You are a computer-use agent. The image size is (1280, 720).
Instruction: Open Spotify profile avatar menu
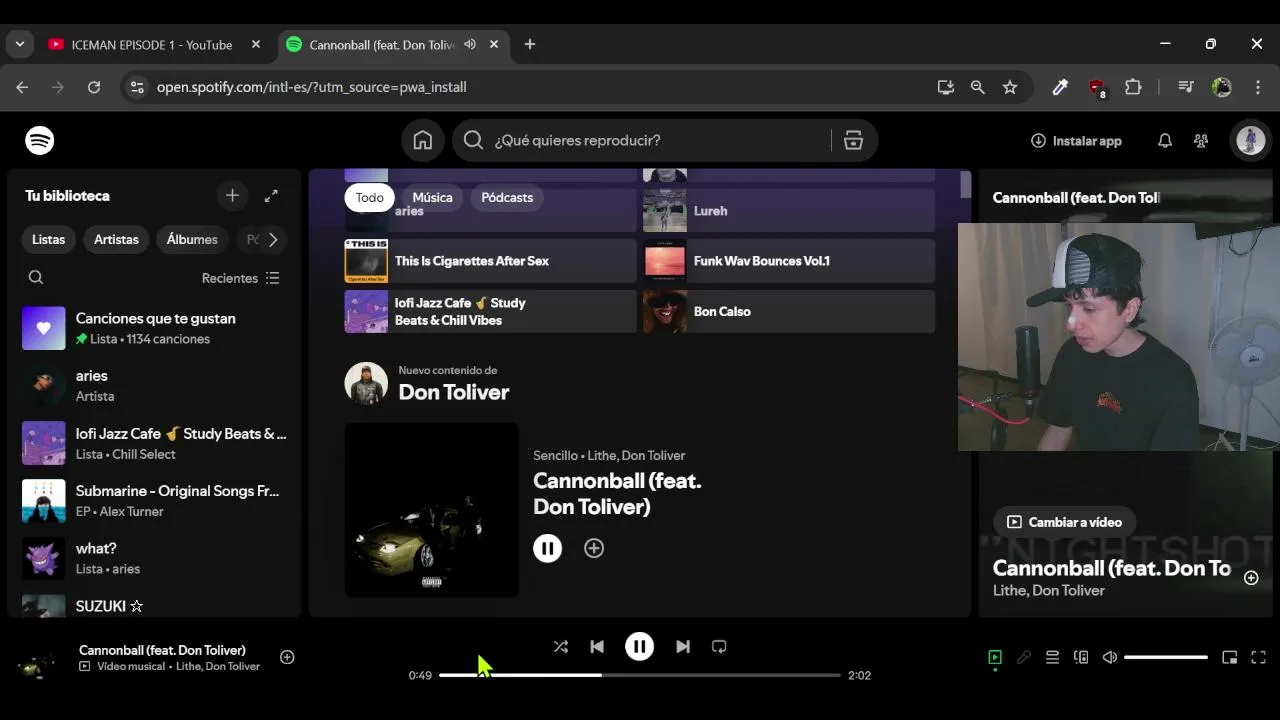[1250, 141]
